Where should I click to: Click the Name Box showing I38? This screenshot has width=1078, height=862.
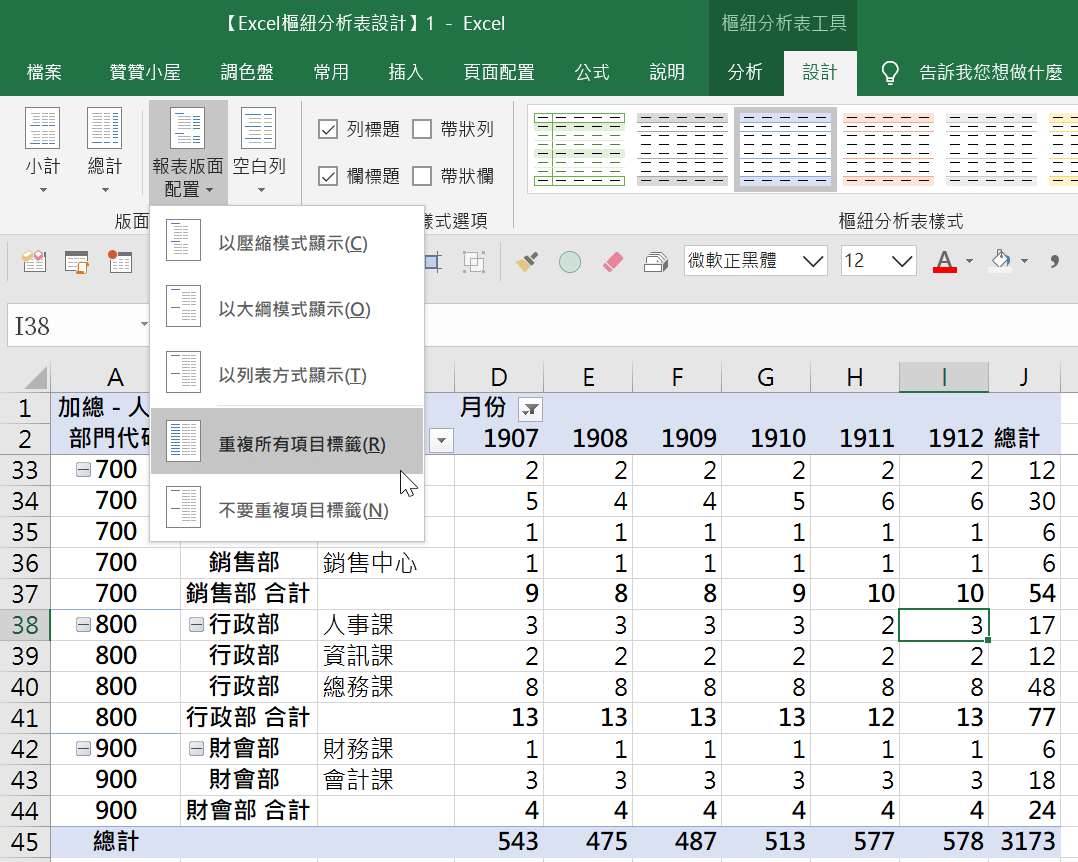(x=80, y=326)
